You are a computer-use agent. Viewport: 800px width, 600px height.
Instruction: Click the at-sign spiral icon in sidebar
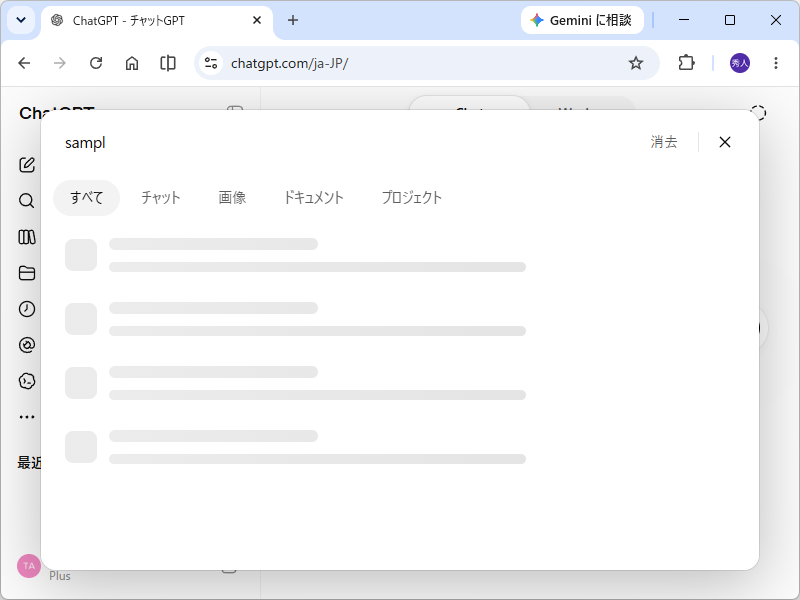27,345
